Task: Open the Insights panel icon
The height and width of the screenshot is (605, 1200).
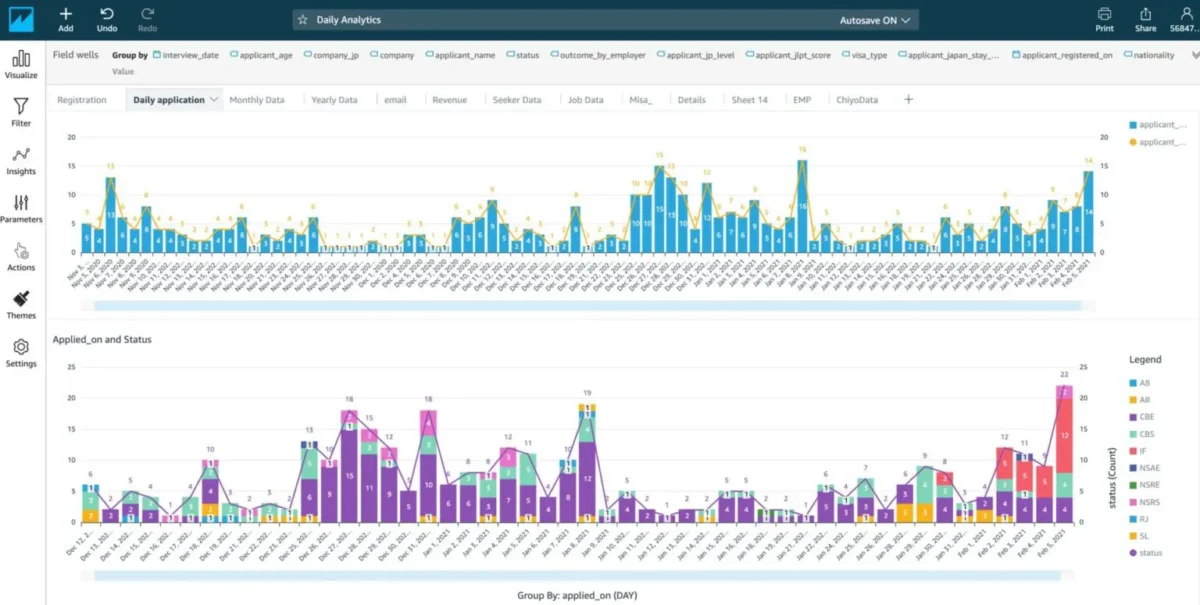Action: pos(21,154)
